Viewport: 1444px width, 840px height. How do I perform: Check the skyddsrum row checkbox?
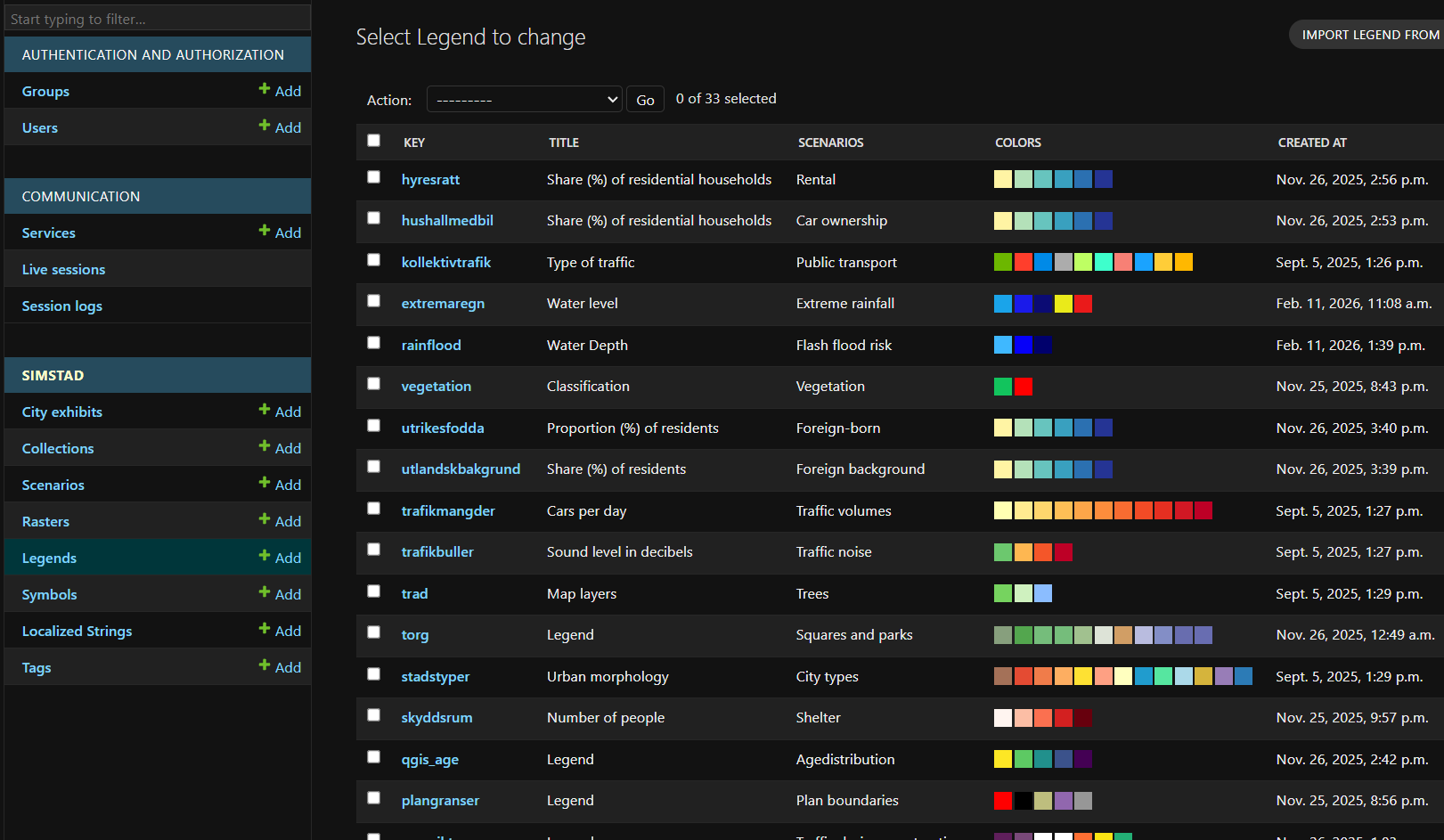tap(373, 714)
